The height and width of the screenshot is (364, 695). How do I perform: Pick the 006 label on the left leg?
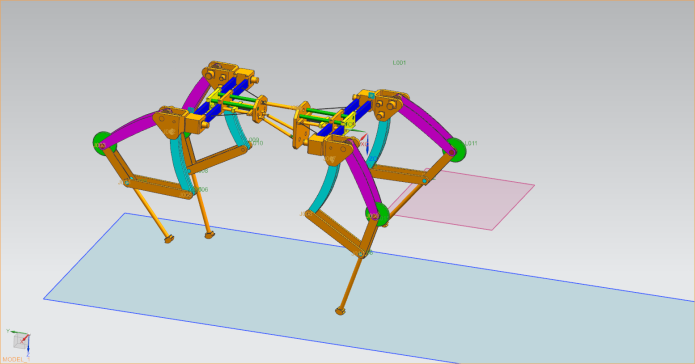[203, 189]
